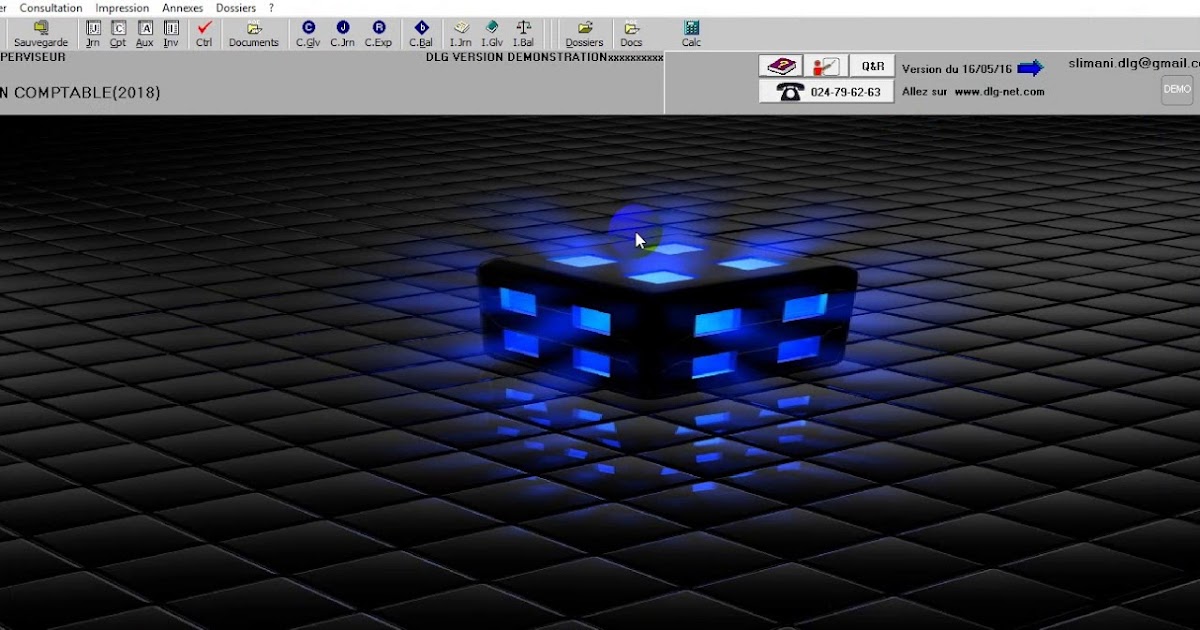Open the Dossiers menu in menu bar
The width and height of the screenshot is (1200, 630).
[x=236, y=8]
